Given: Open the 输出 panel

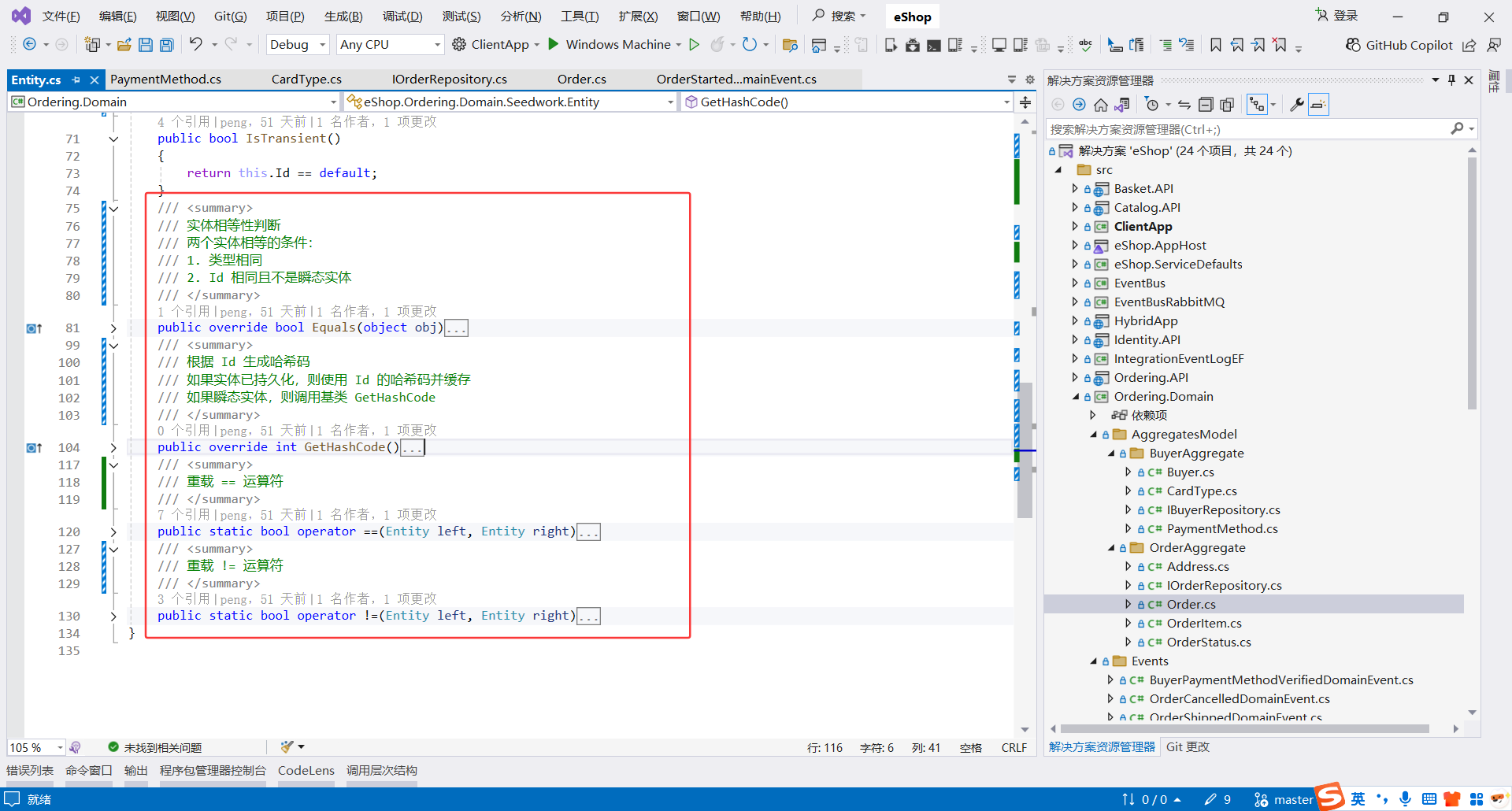Looking at the screenshot, I should point(136,771).
